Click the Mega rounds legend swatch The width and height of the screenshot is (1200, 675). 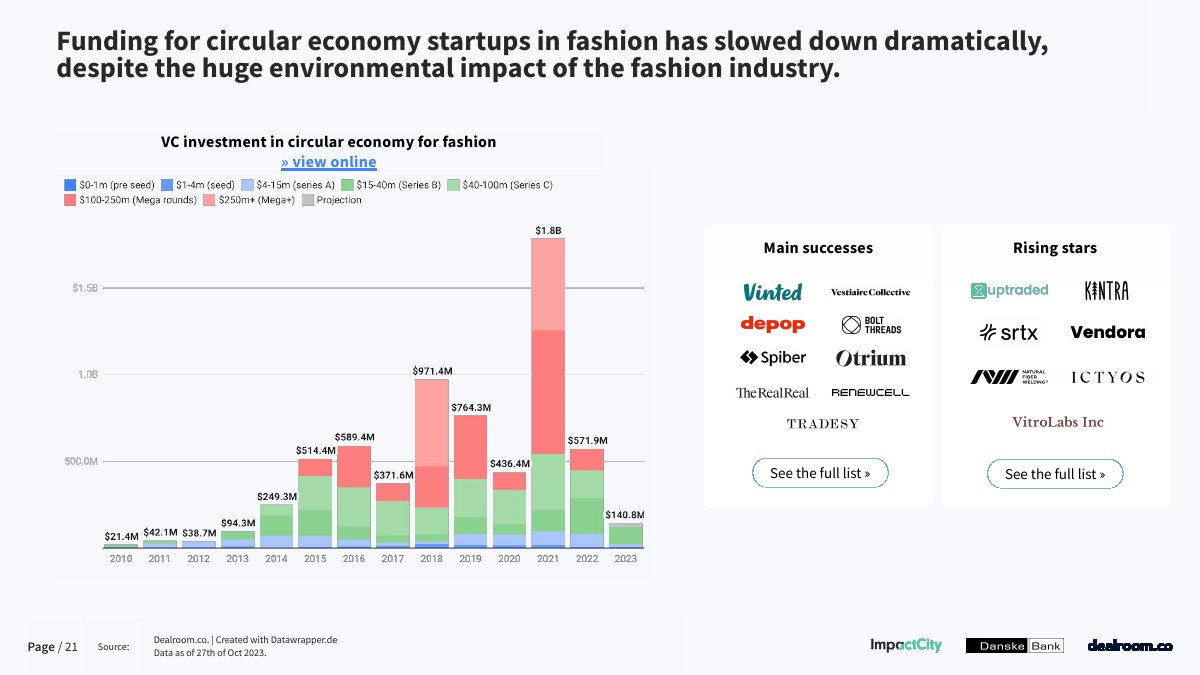(70, 200)
